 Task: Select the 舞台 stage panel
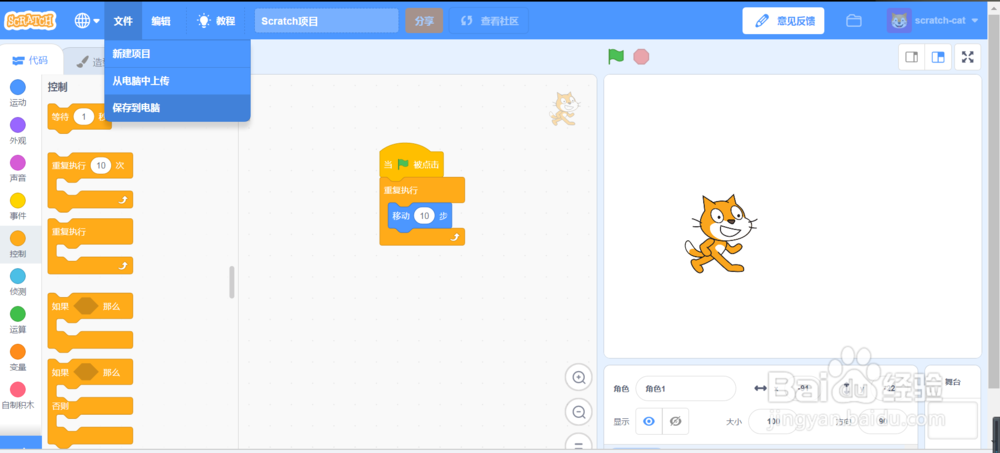pyautogui.click(x=952, y=408)
